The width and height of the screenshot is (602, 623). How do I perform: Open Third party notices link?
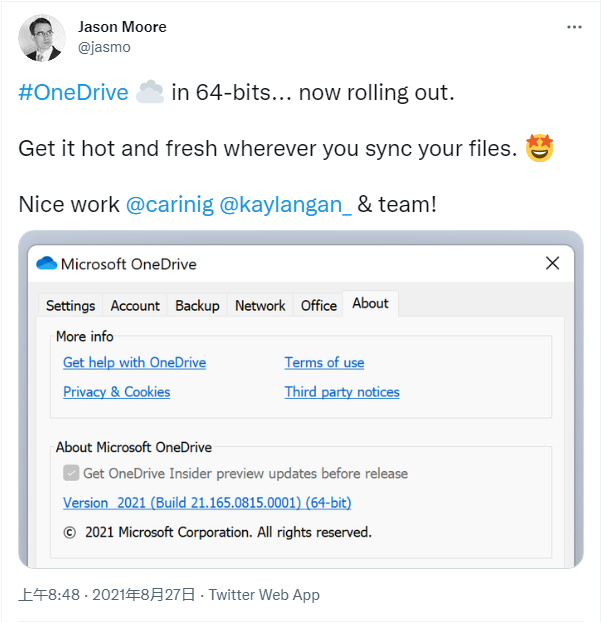click(342, 392)
